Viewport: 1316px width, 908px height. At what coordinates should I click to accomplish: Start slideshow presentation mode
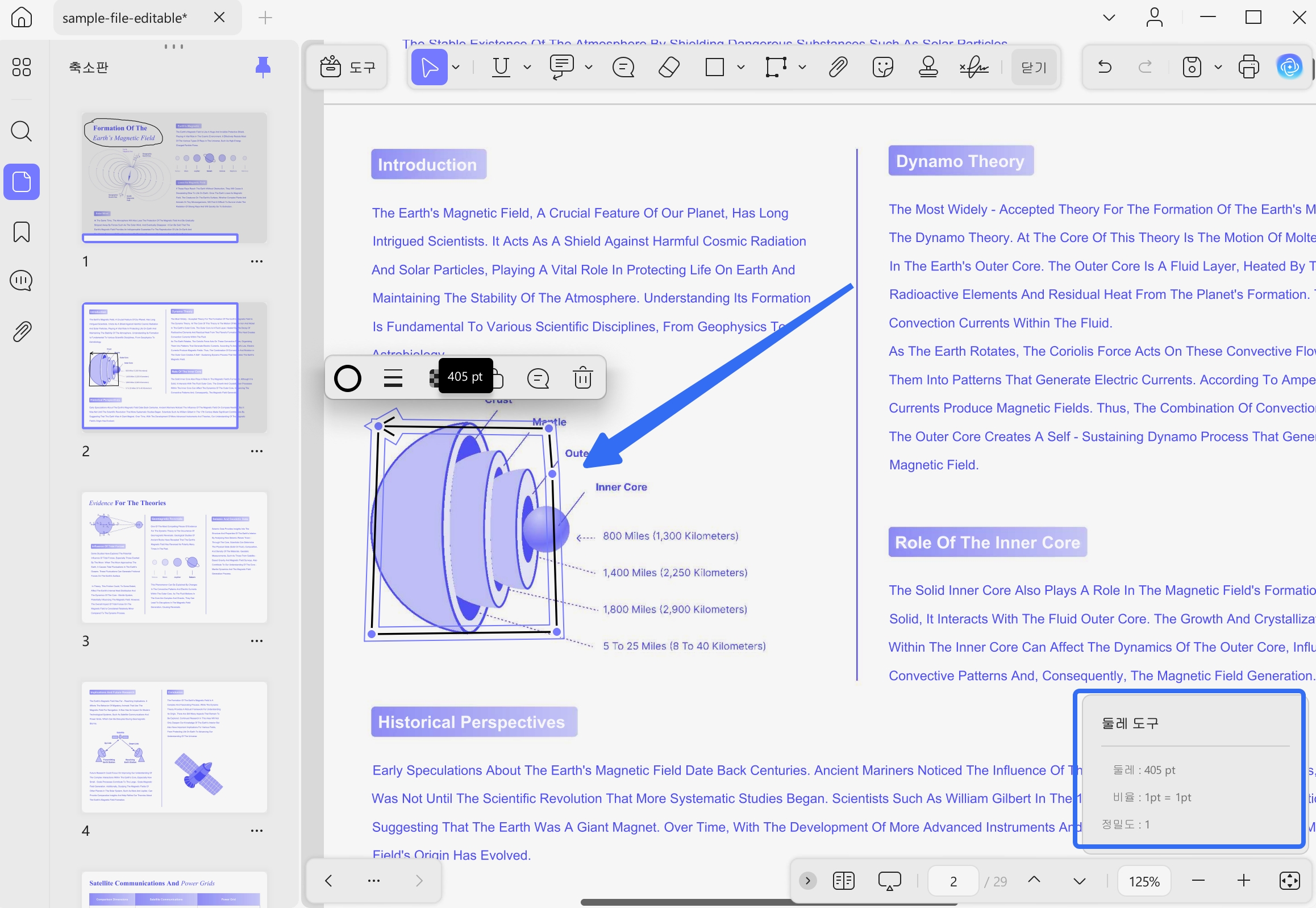coord(890,881)
